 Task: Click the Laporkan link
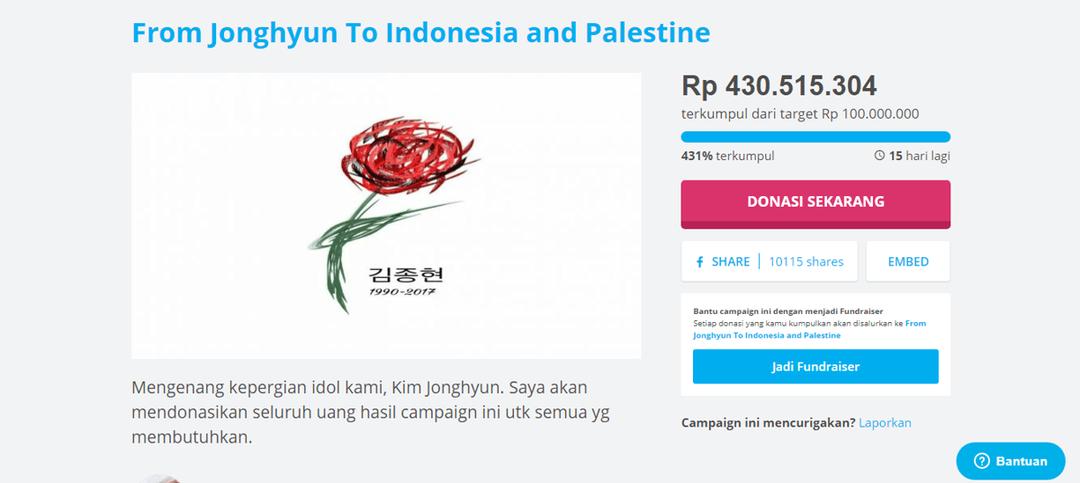(x=884, y=422)
